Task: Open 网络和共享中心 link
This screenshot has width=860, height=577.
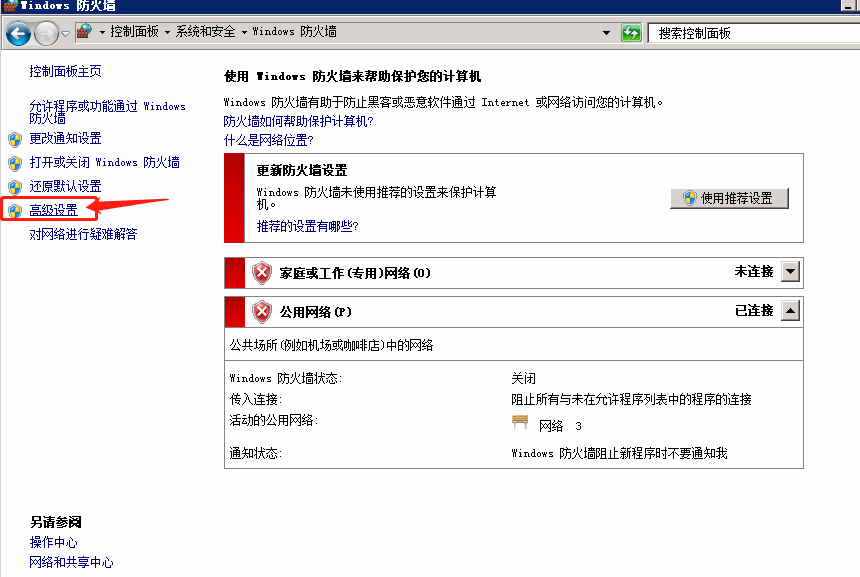Action: (71, 562)
